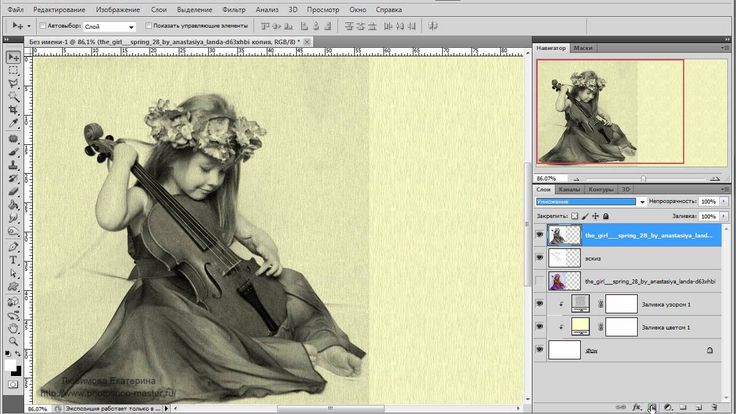Select the Clone Stamp tool

click(13, 165)
